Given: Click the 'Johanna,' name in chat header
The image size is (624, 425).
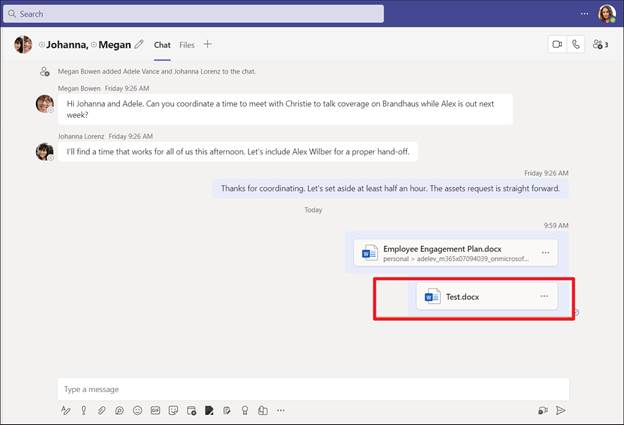Looking at the screenshot, I should point(67,45).
